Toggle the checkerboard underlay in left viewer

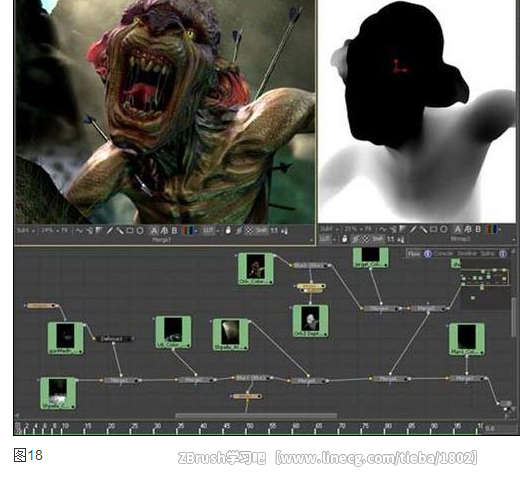click(249, 231)
